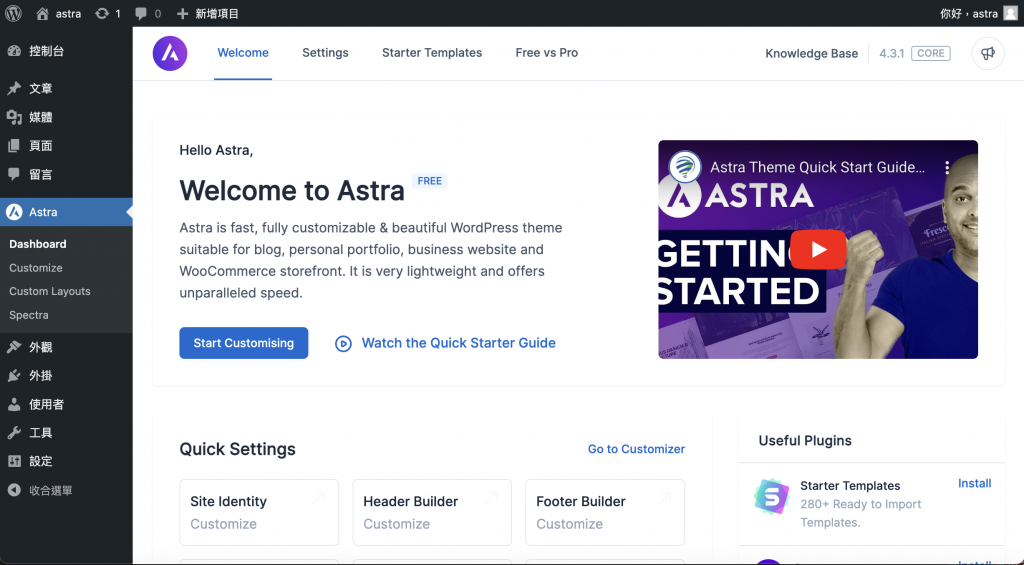Open the Site Identity Customize card
Viewport: 1024px width, 565px height.
point(259,513)
